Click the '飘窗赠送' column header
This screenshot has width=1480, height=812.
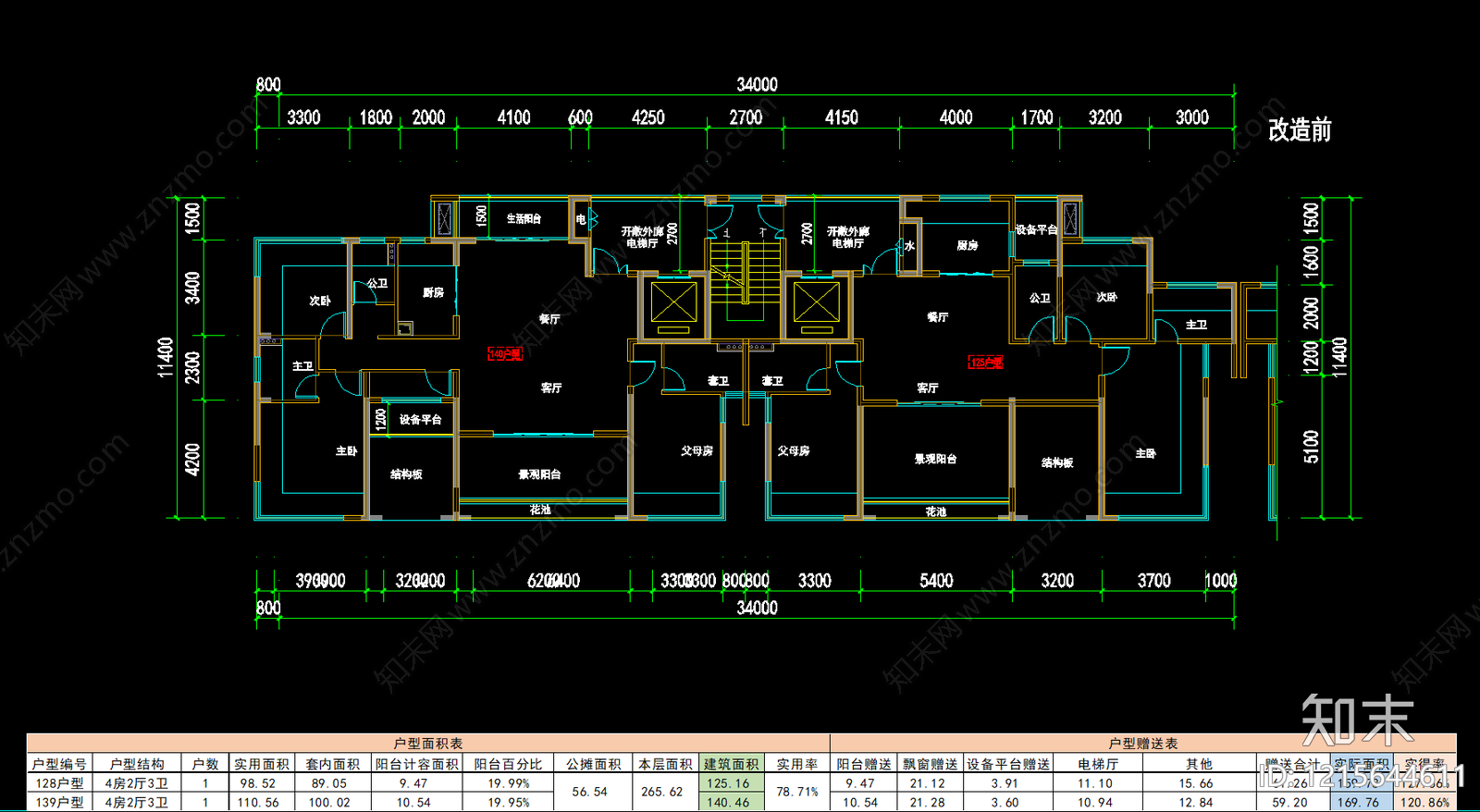[x=930, y=764]
